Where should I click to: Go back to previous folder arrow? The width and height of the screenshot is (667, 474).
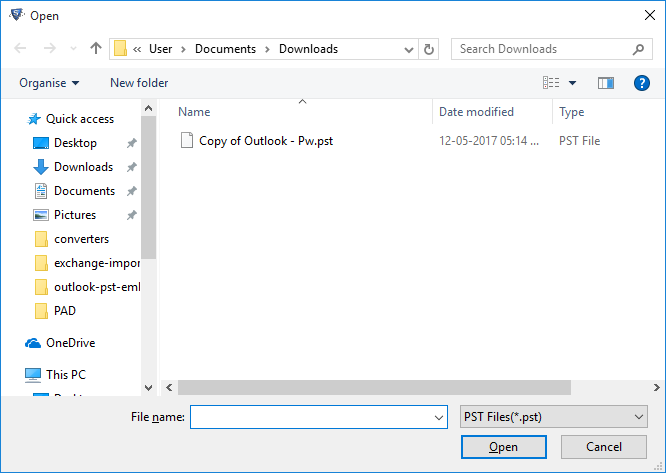[20, 49]
